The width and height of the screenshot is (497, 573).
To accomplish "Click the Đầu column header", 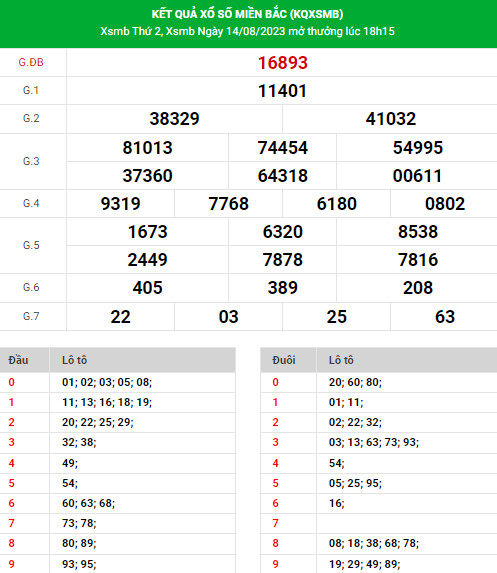I will (18, 360).
